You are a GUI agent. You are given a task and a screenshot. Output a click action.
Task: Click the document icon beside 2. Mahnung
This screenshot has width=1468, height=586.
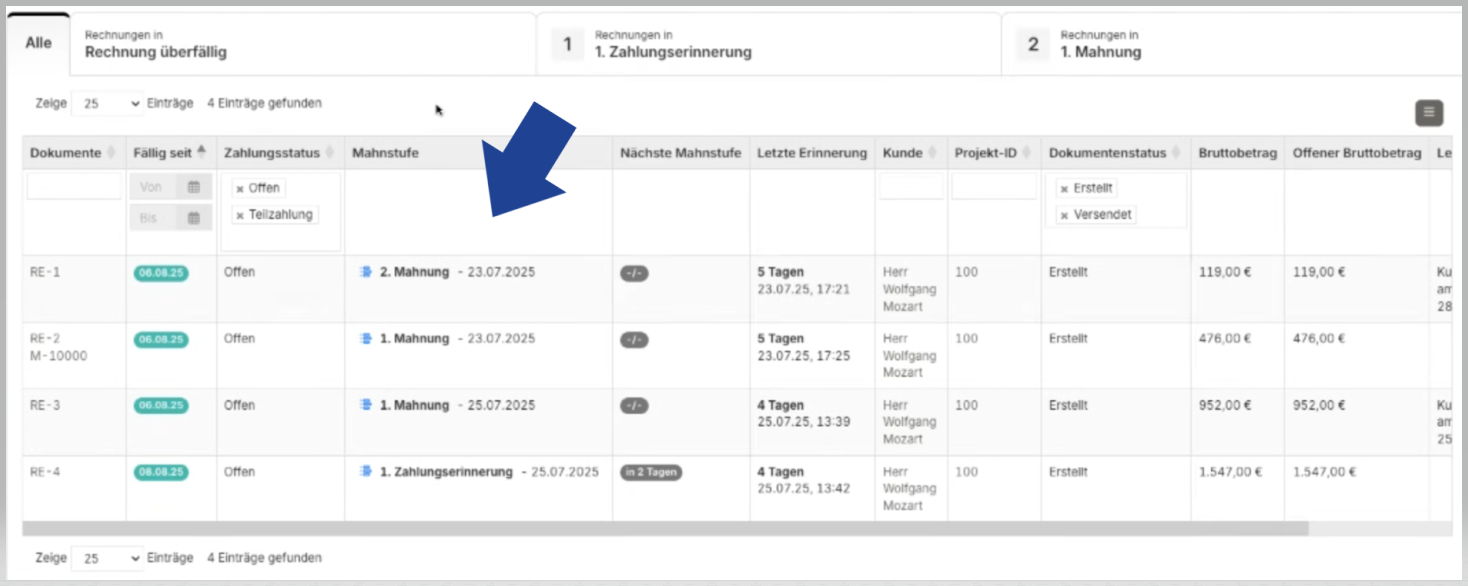(366, 272)
